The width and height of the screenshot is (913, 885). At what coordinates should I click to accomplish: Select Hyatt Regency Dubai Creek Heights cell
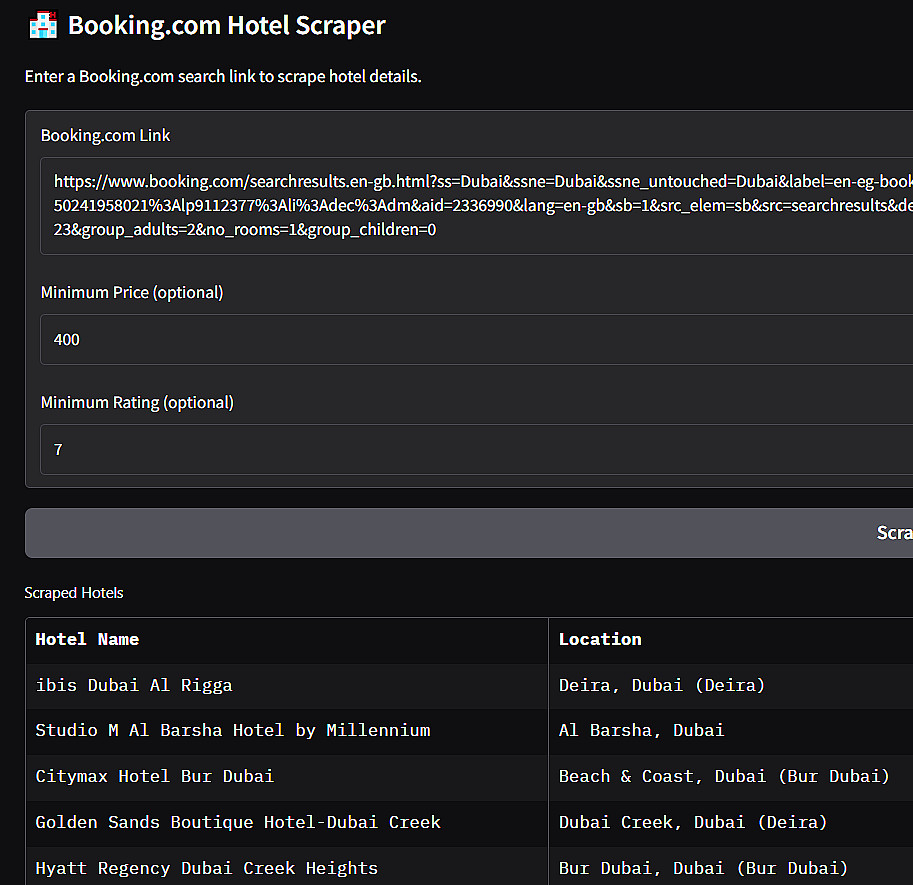tap(287, 867)
